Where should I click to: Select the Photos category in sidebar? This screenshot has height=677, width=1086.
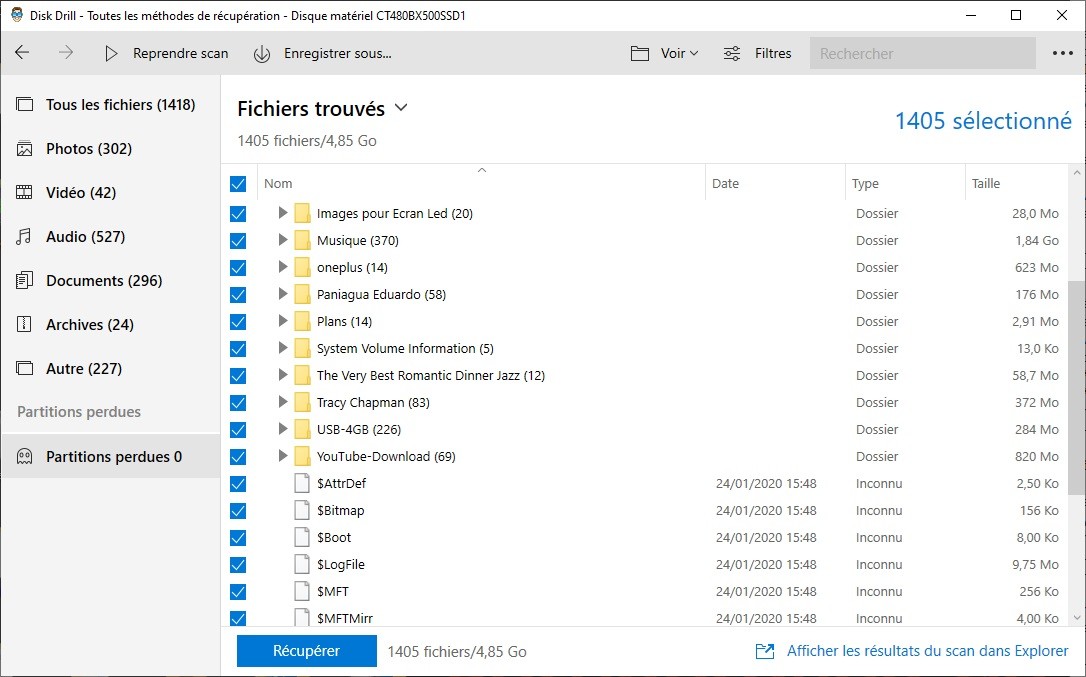(88, 149)
